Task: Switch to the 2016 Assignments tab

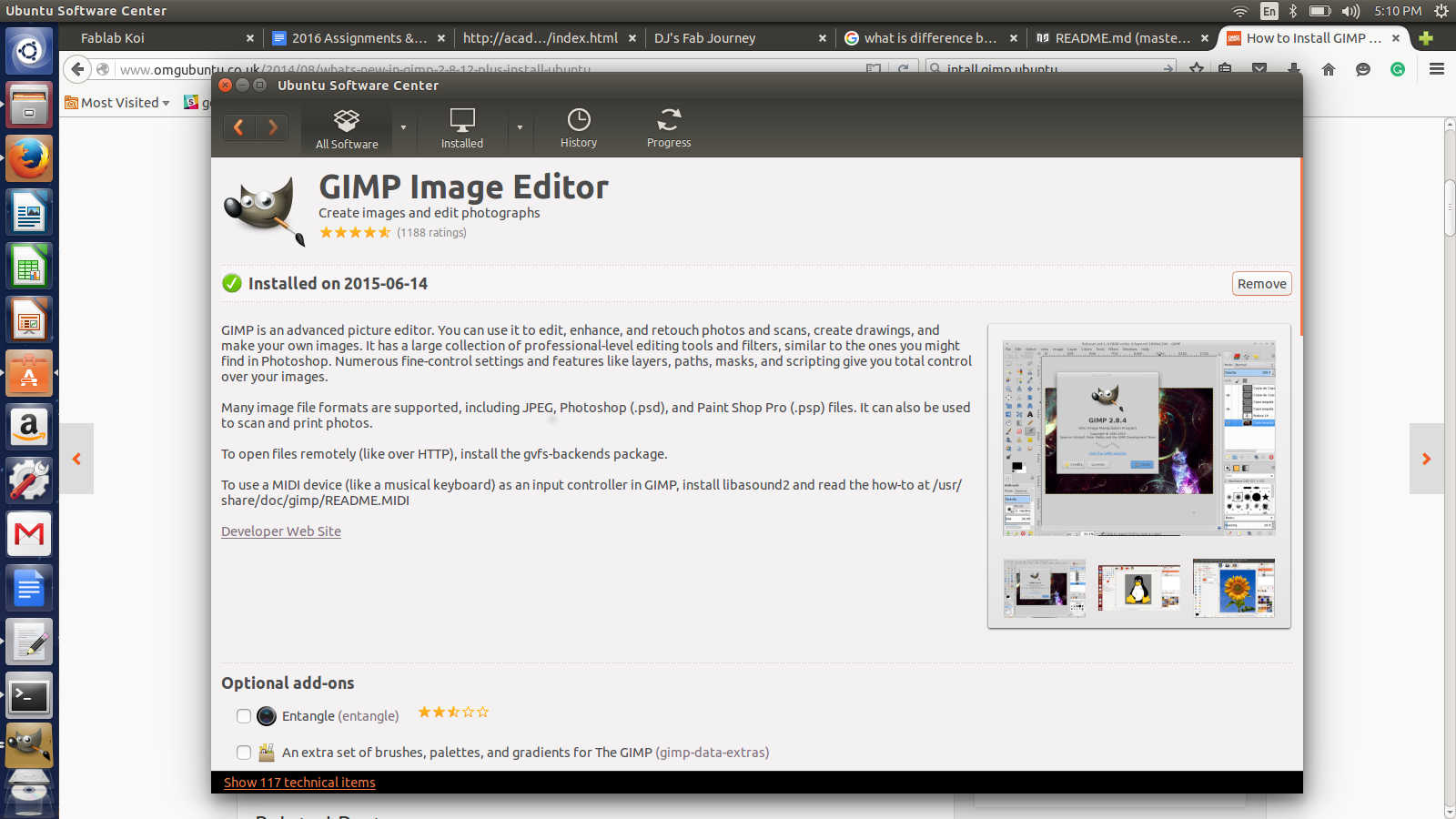Action: click(358, 38)
